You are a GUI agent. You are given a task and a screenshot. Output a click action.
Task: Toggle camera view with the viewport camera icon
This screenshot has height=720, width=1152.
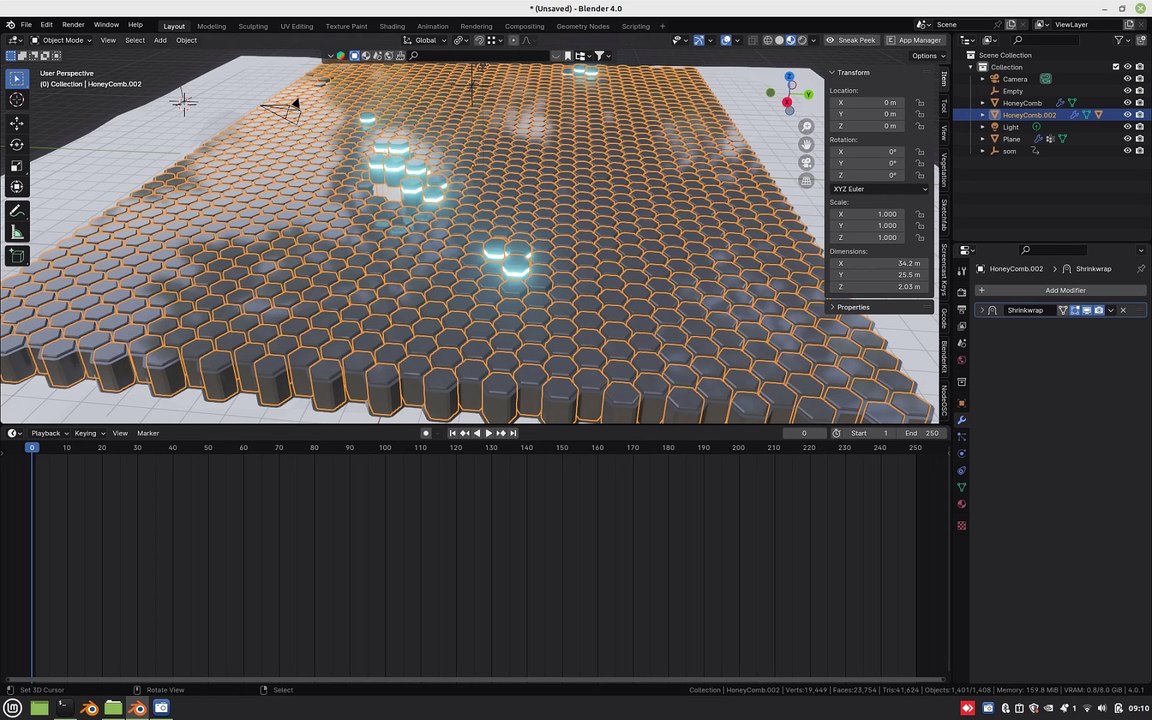click(x=806, y=162)
